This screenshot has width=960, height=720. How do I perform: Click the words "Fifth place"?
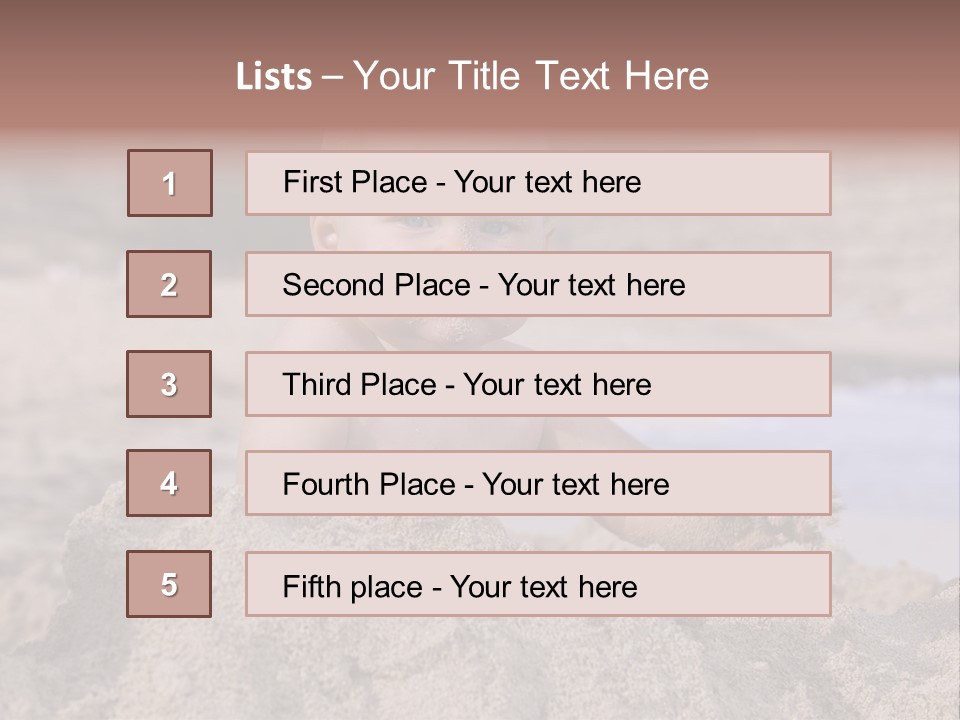pos(353,586)
